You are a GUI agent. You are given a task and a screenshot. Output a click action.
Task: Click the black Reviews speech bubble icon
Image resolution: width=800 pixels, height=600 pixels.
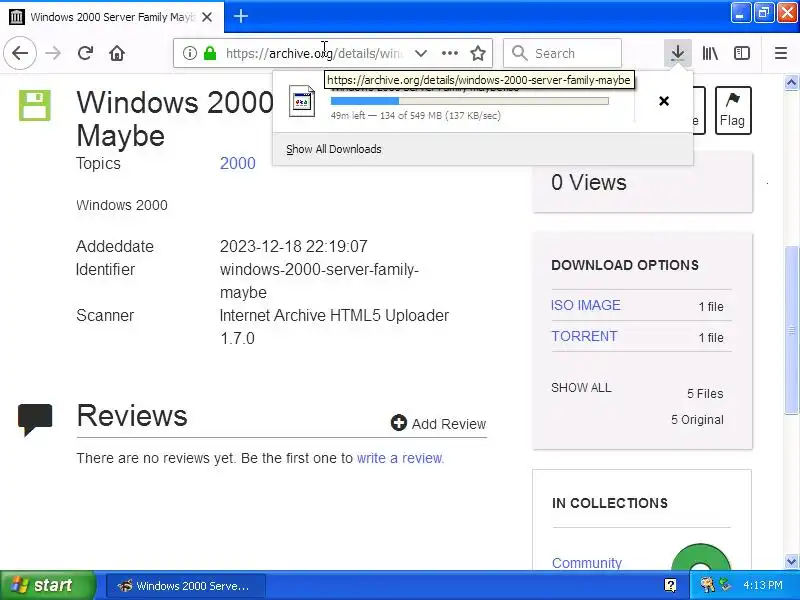point(35,419)
